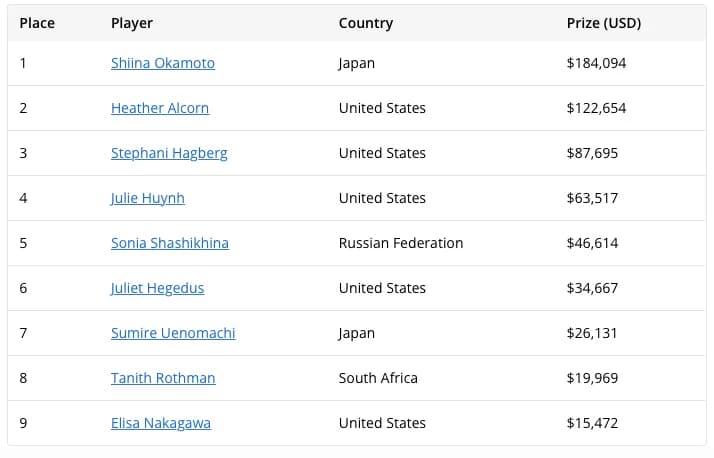
Task: Select the $15,472 prize cell
Action: point(592,423)
